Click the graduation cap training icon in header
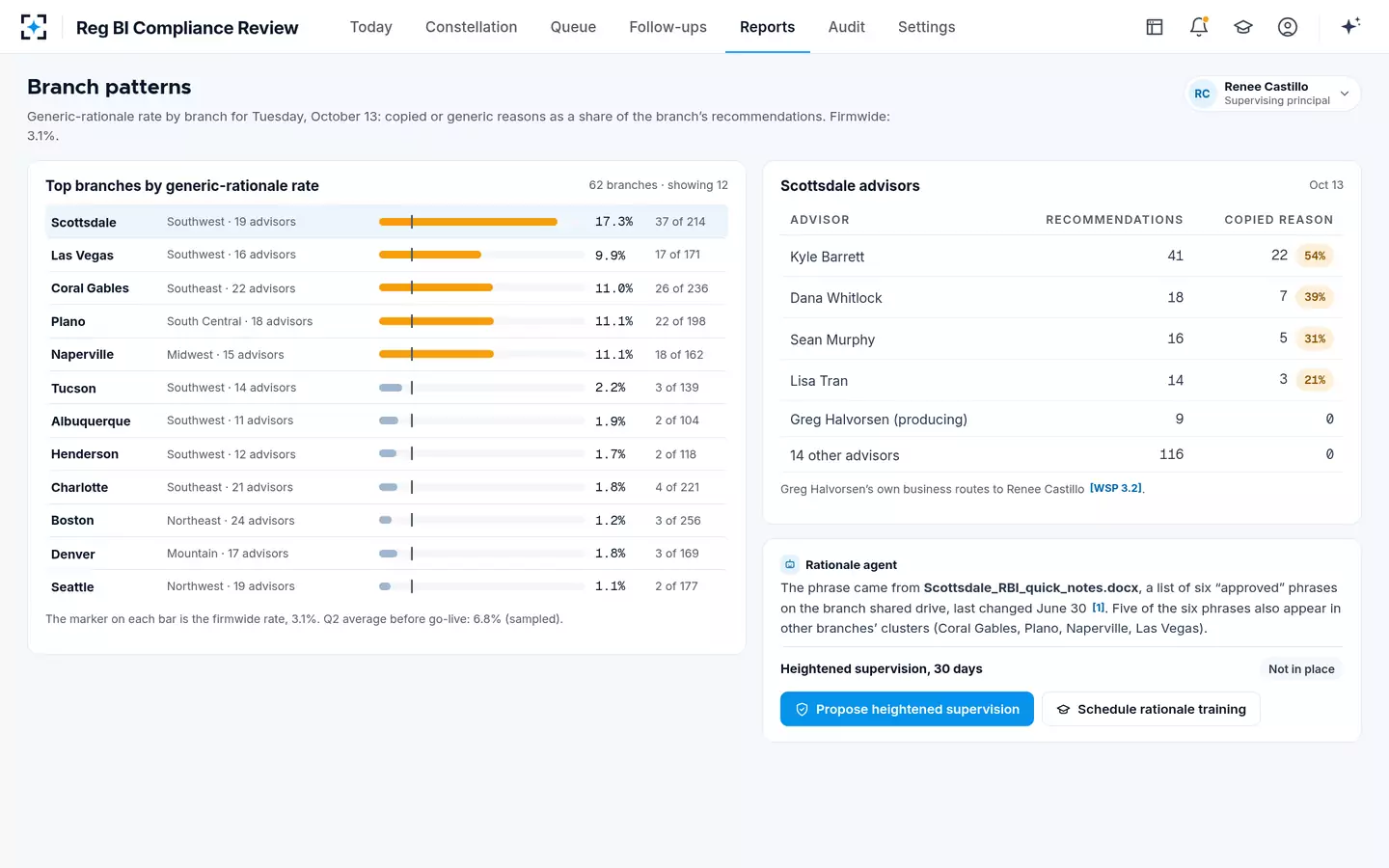This screenshot has height=868, width=1389. tap(1243, 27)
